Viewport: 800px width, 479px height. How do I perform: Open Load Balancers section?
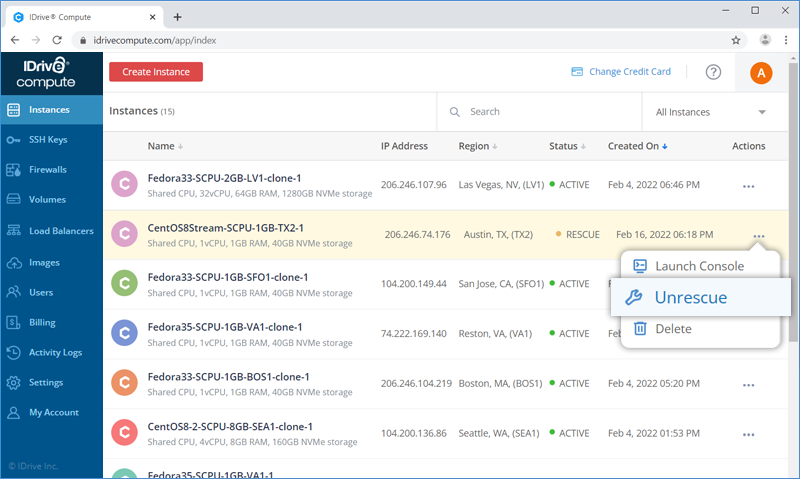[x=51, y=231]
